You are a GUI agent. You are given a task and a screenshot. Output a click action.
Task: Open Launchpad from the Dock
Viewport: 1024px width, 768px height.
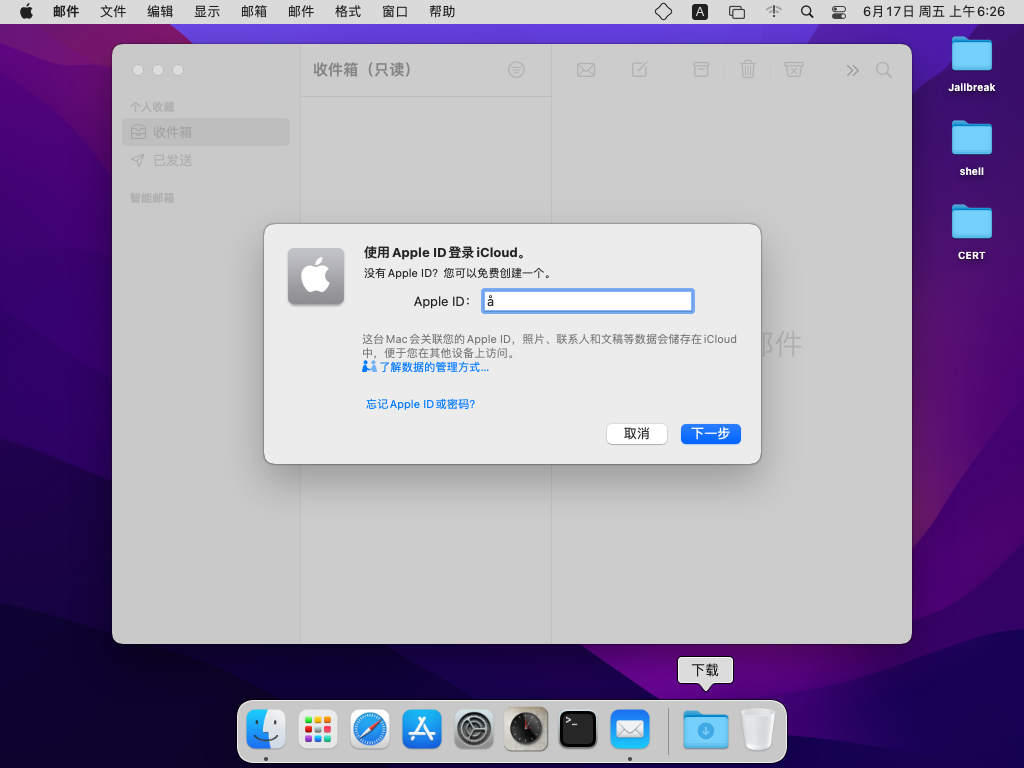[318, 729]
